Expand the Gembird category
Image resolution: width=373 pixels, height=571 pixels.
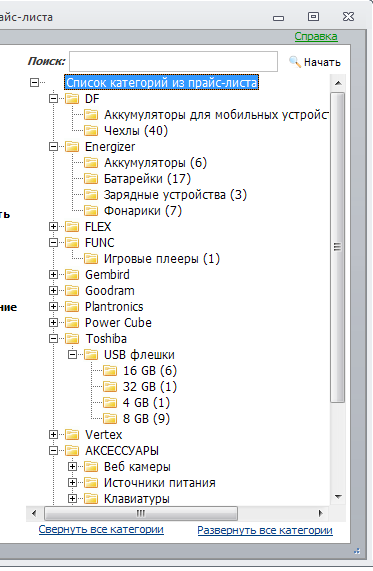(53, 275)
